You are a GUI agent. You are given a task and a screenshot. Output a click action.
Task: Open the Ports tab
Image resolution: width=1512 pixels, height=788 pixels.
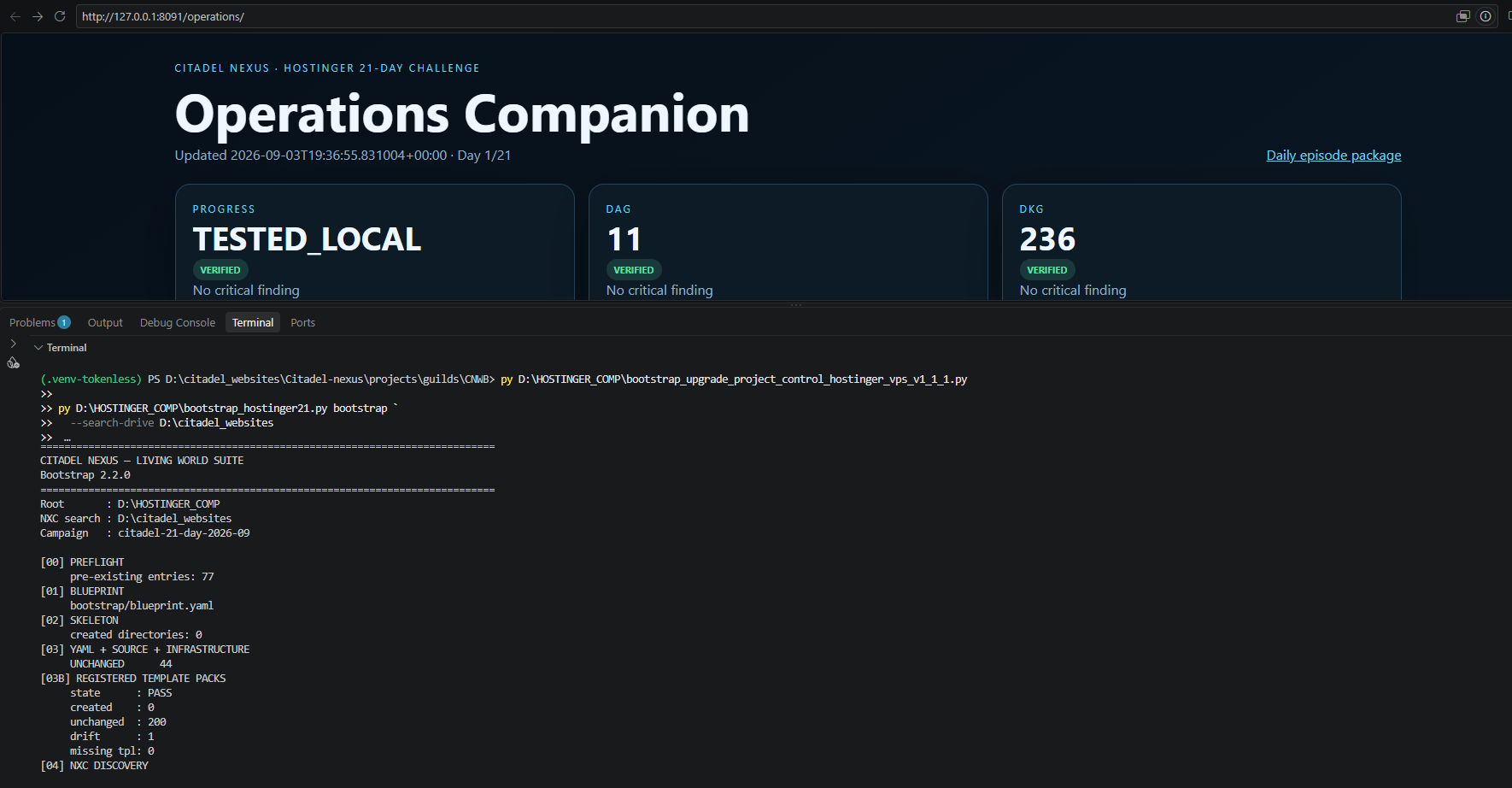click(302, 322)
